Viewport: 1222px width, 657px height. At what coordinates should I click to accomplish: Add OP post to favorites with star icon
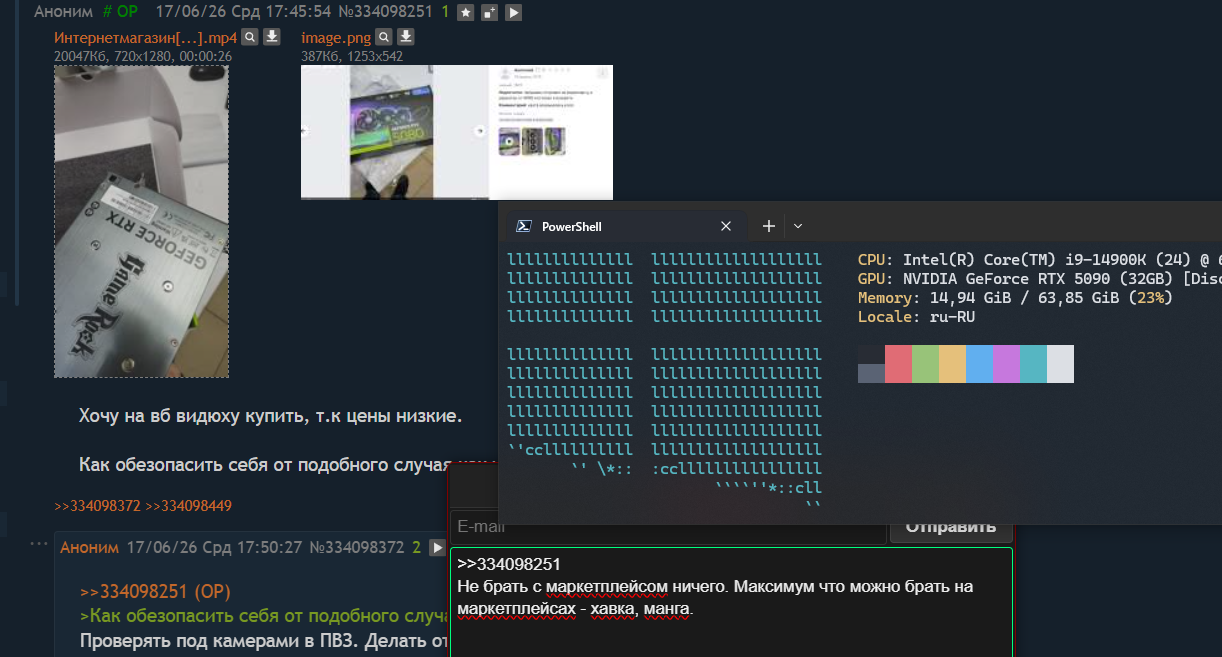point(465,13)
